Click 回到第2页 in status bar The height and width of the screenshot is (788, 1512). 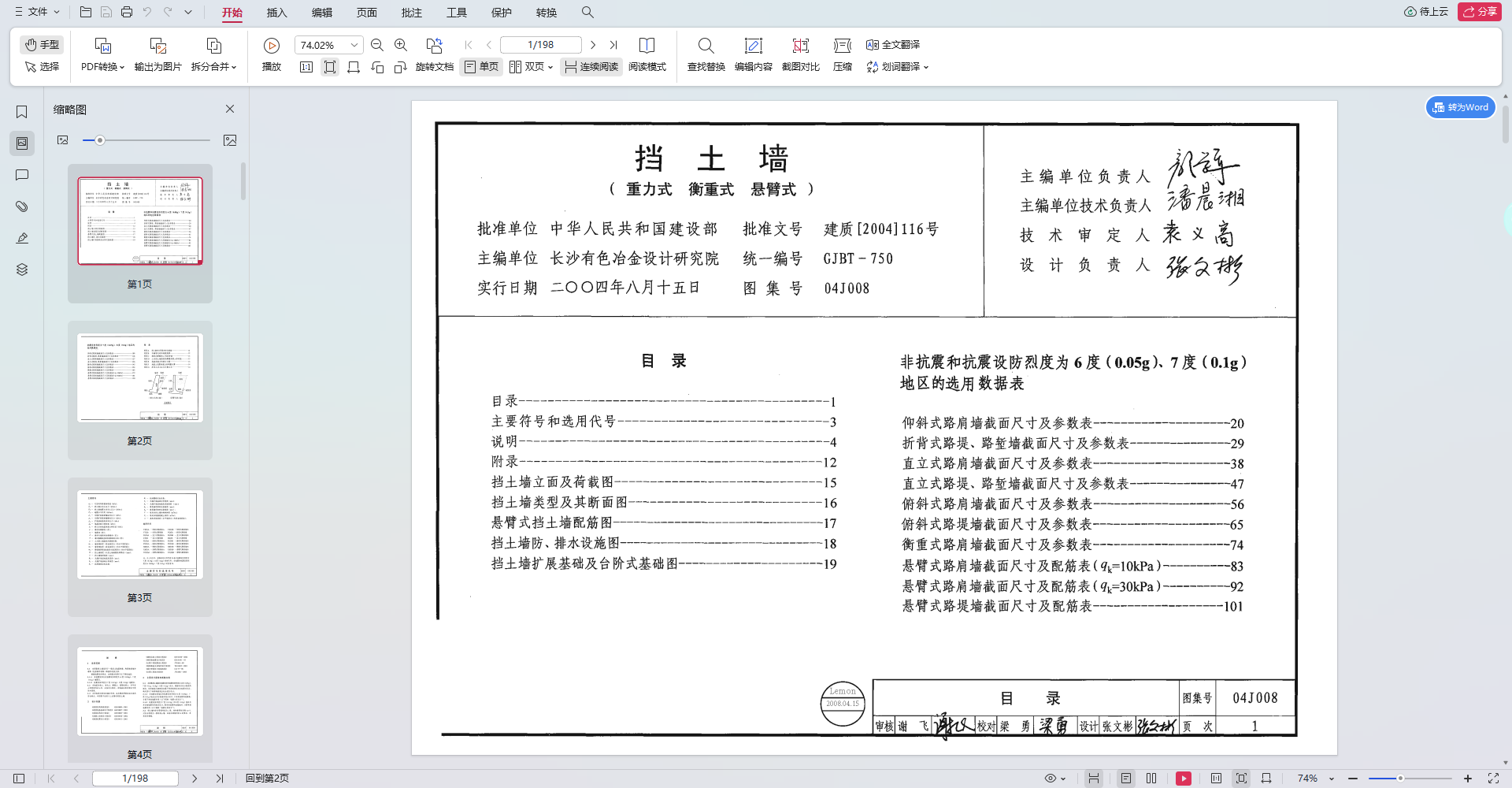pyautogui.click(x=267, y=778)
